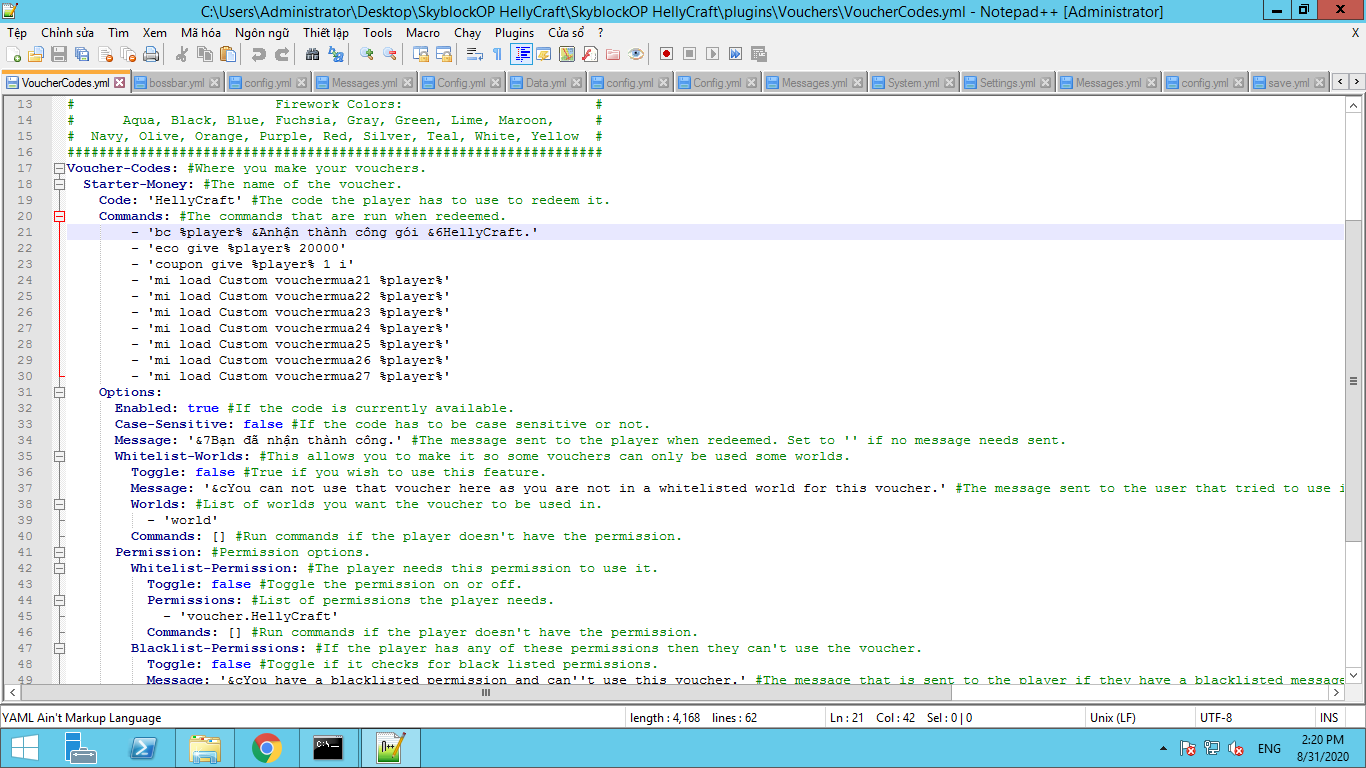Screen dimensions: 1366x768
Task: Click the Print icon in toolbar
Action: [x=151, y=54]
